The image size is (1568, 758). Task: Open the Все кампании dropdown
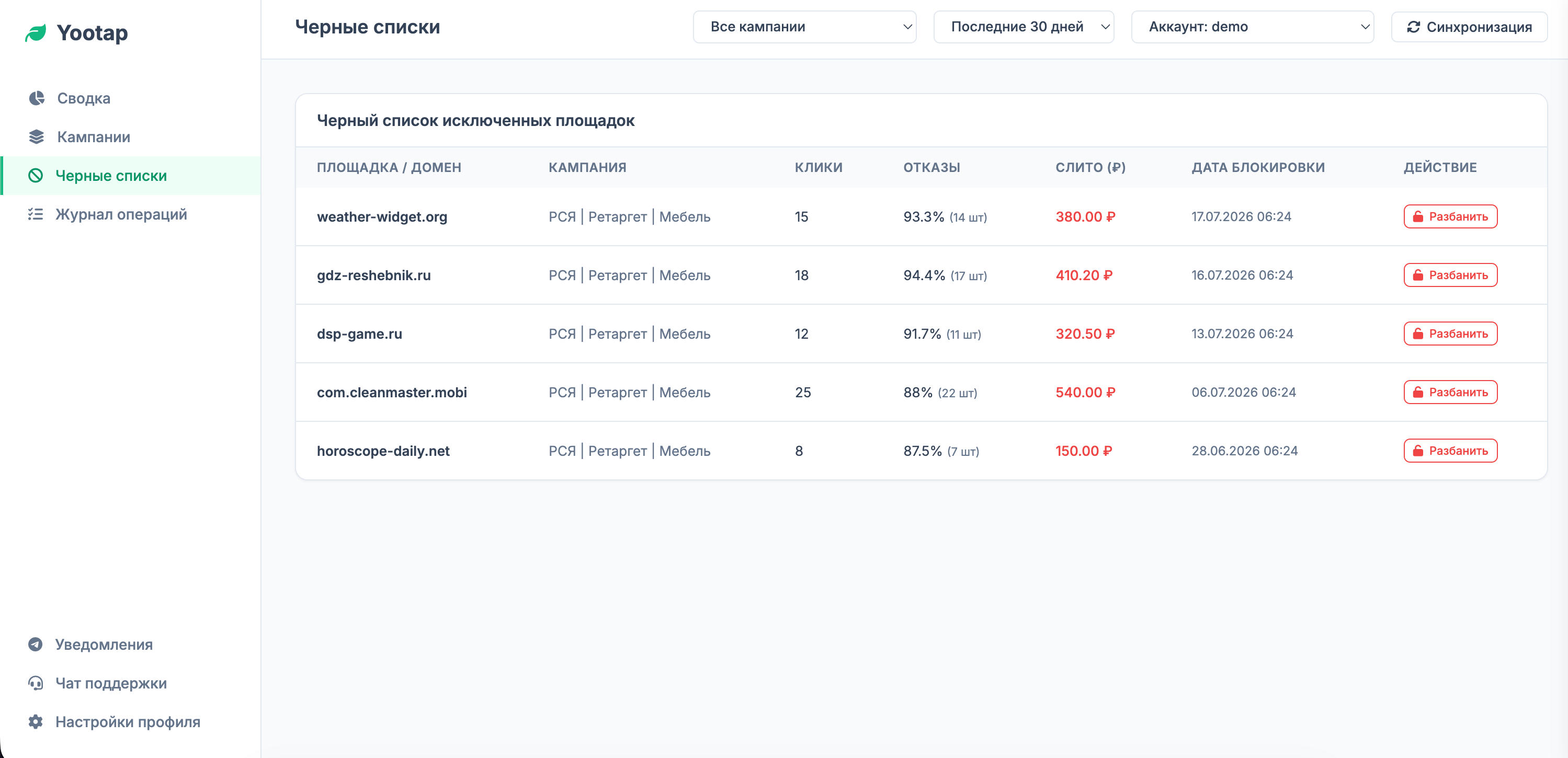click(804, 27)
